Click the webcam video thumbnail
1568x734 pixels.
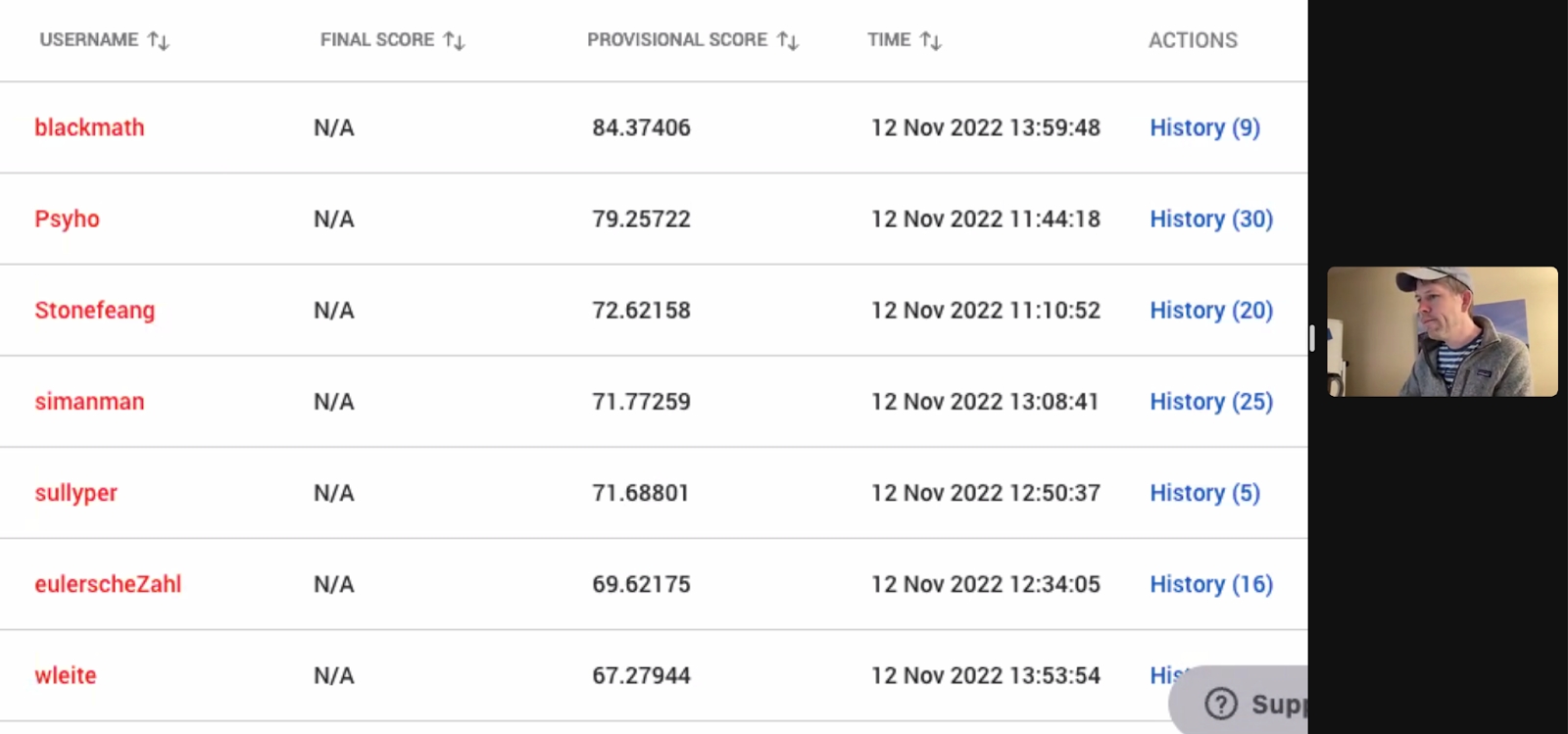[x=1443, y=331]
